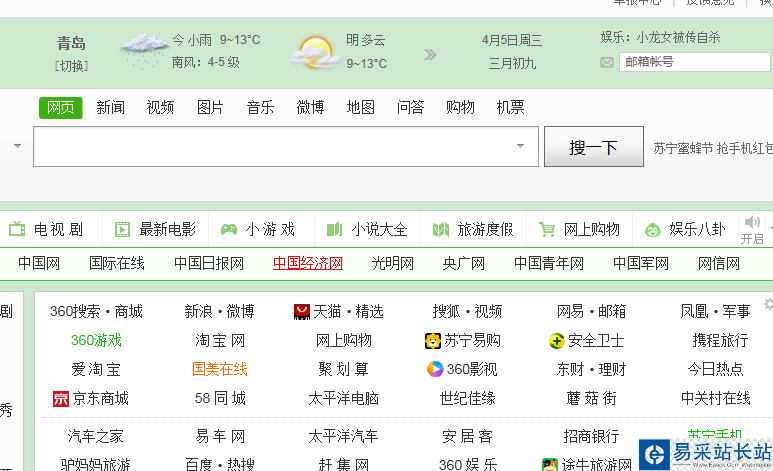773x471 pixels.
Task: Open the 国际在线 link
Action: click(117, 263)
